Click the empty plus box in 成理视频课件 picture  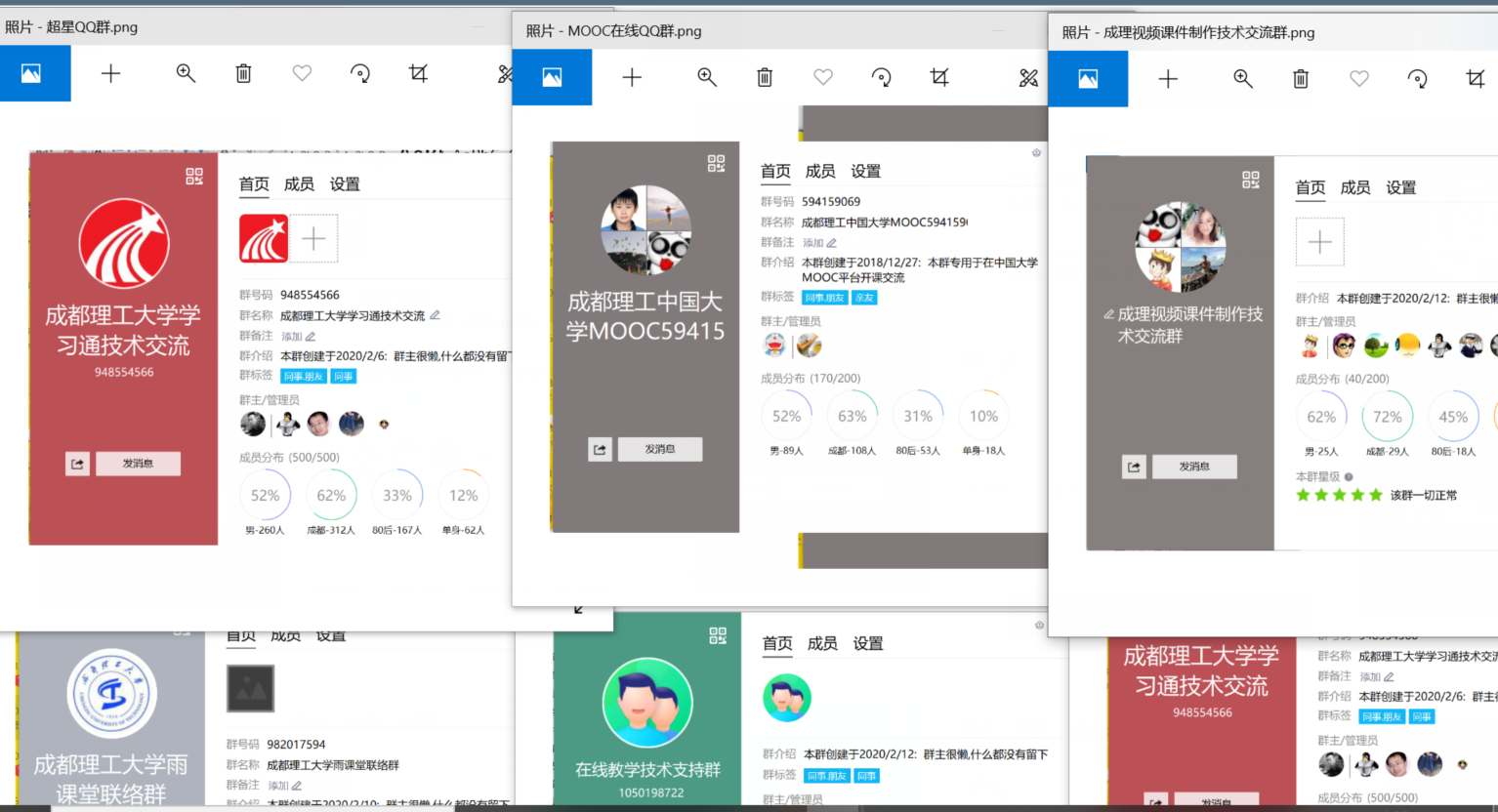click(1320, 242)
